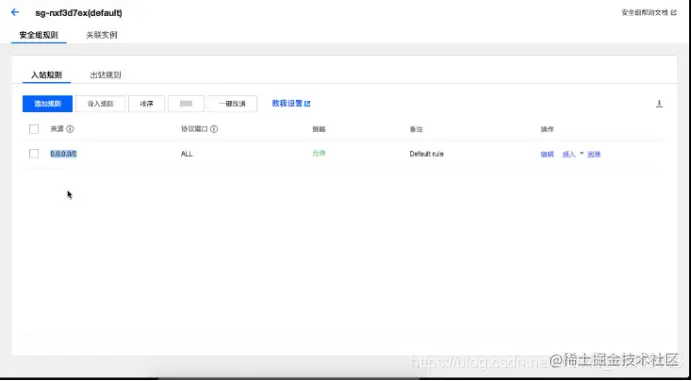This screenshot has width=692, height=381.
Task: Open the 关联实例 tab
Action: 102,35
